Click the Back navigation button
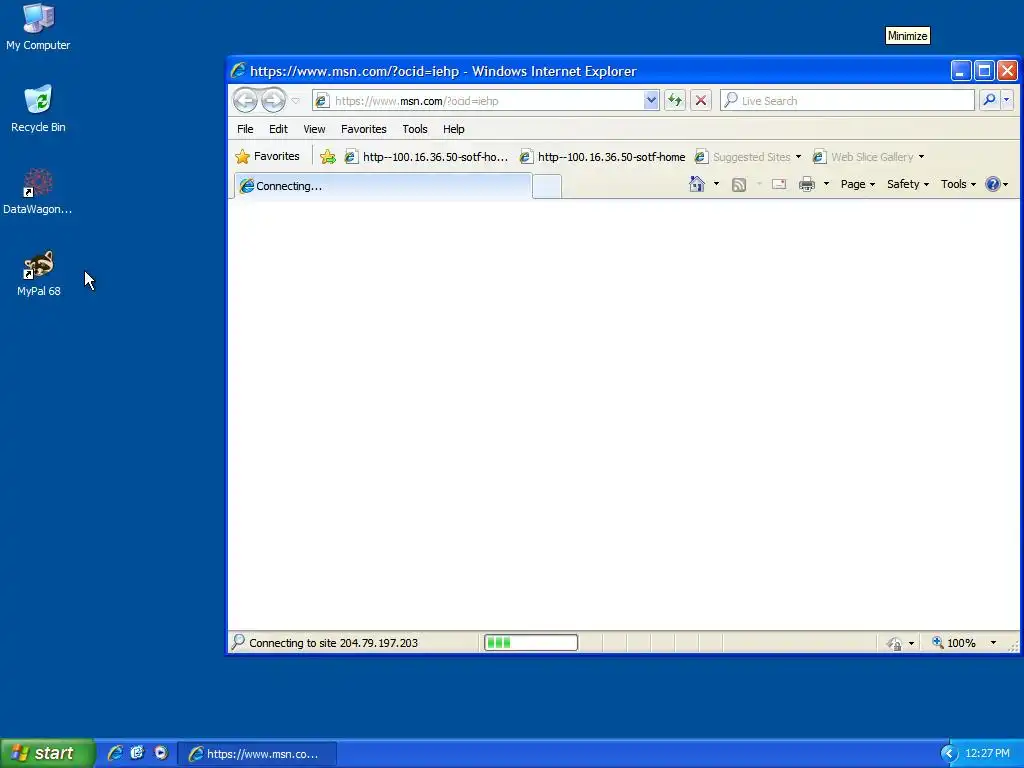This screenshot has height=768, width=1024. pyautogui.click(x=246, y=101)
